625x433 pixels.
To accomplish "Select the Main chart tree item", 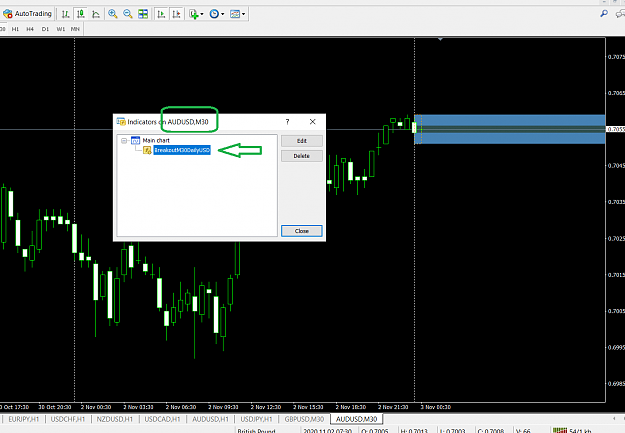I will pyautogui.click(x=156, y=140).
